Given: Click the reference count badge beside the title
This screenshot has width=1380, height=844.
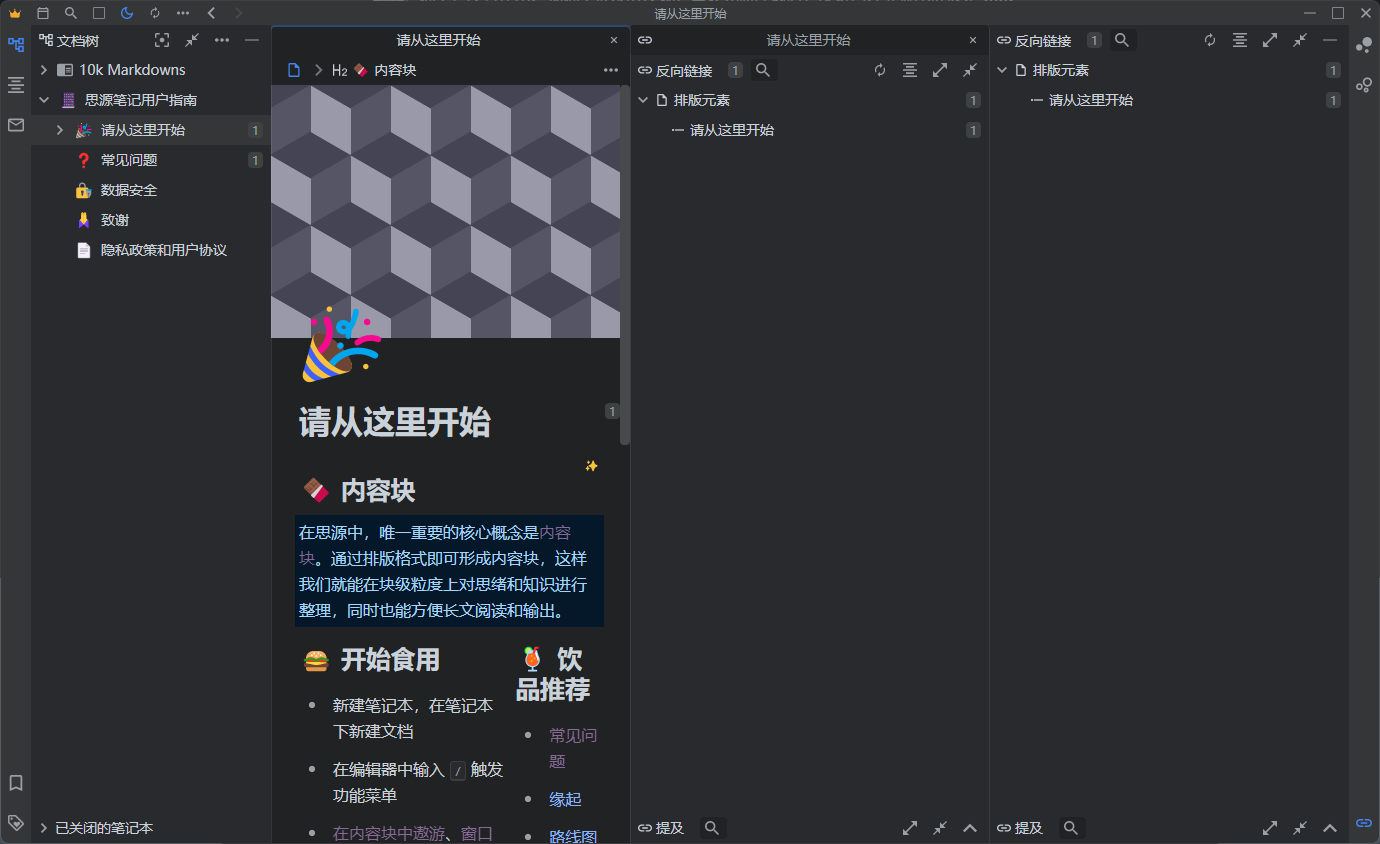Looking at the screenshot, I should click(x=612, y=411).
